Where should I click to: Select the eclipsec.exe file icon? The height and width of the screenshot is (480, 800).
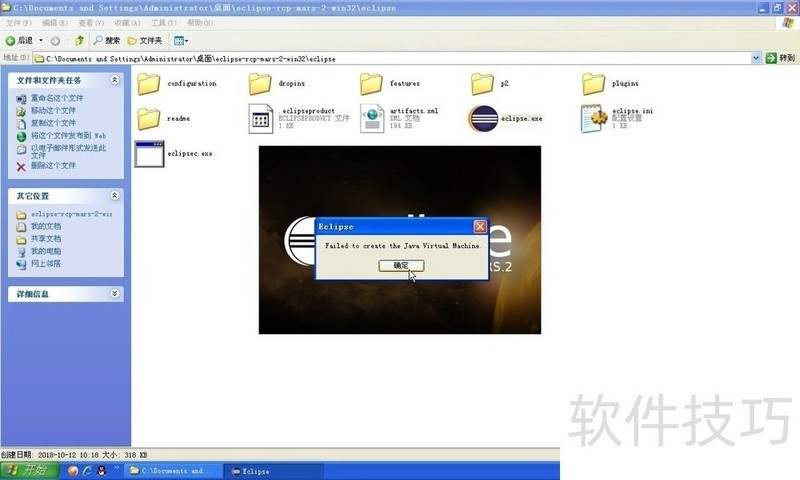coord(149,154)
